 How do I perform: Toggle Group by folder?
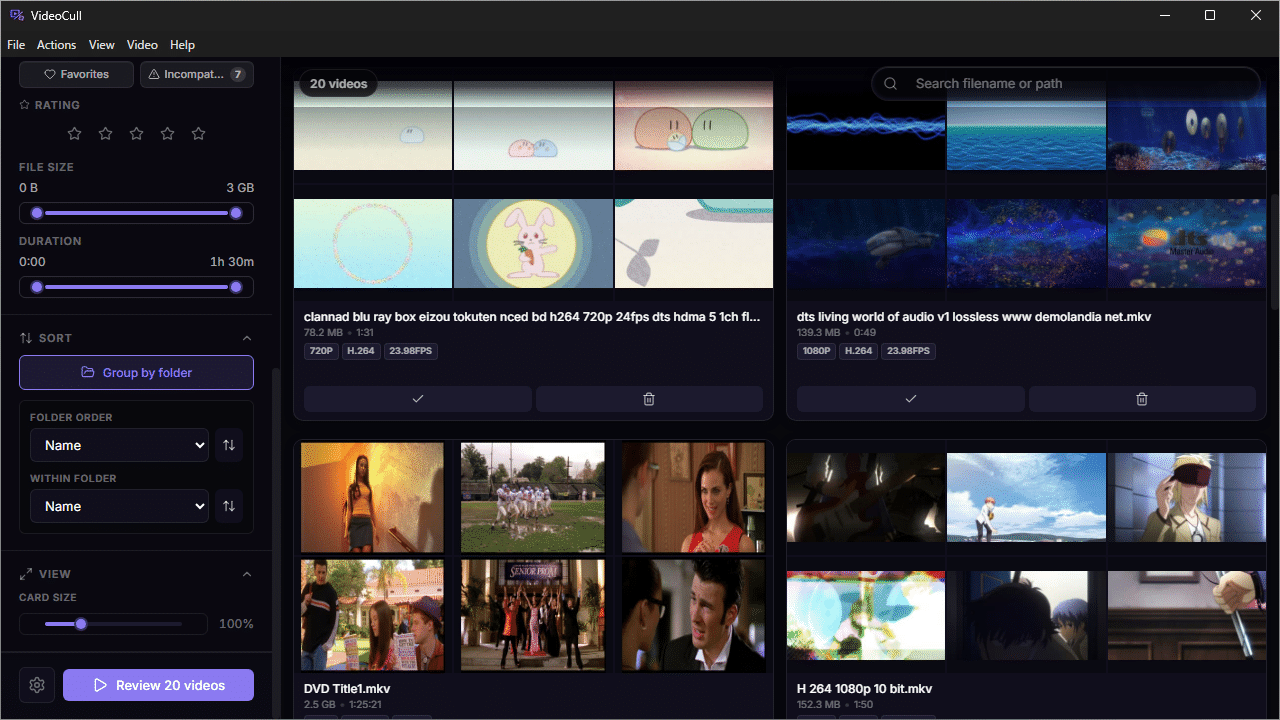click(136, 372)
